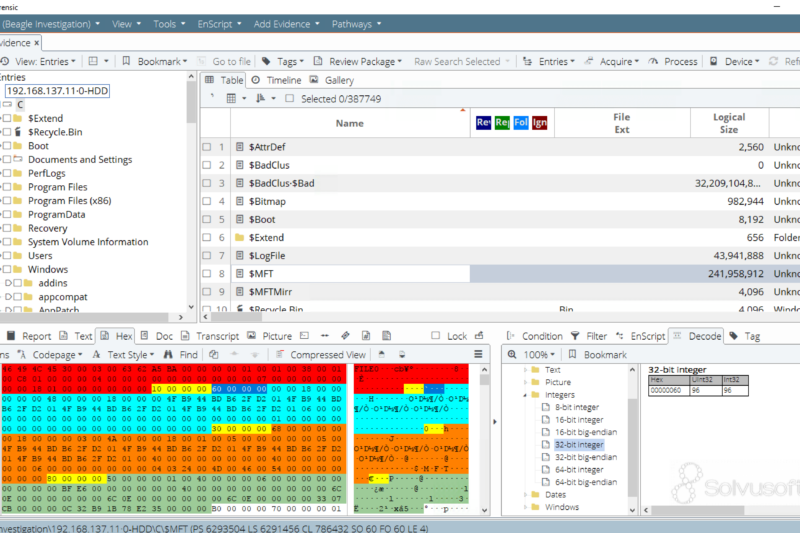800x533 pixels.
Task: Click the Bookmark icon in the top toolbar
Action: coord(126,61)
